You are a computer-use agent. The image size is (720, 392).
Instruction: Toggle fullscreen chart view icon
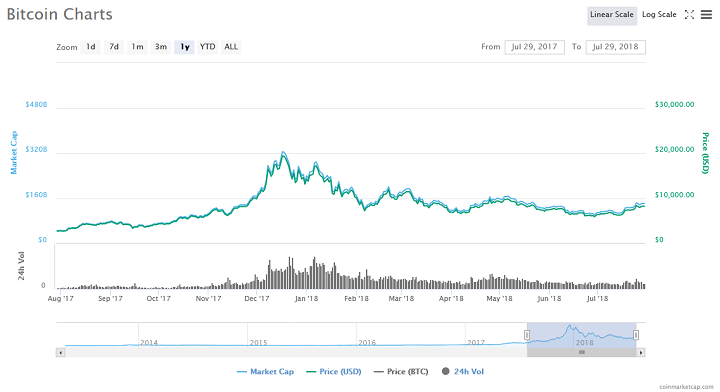coord(689,15)
